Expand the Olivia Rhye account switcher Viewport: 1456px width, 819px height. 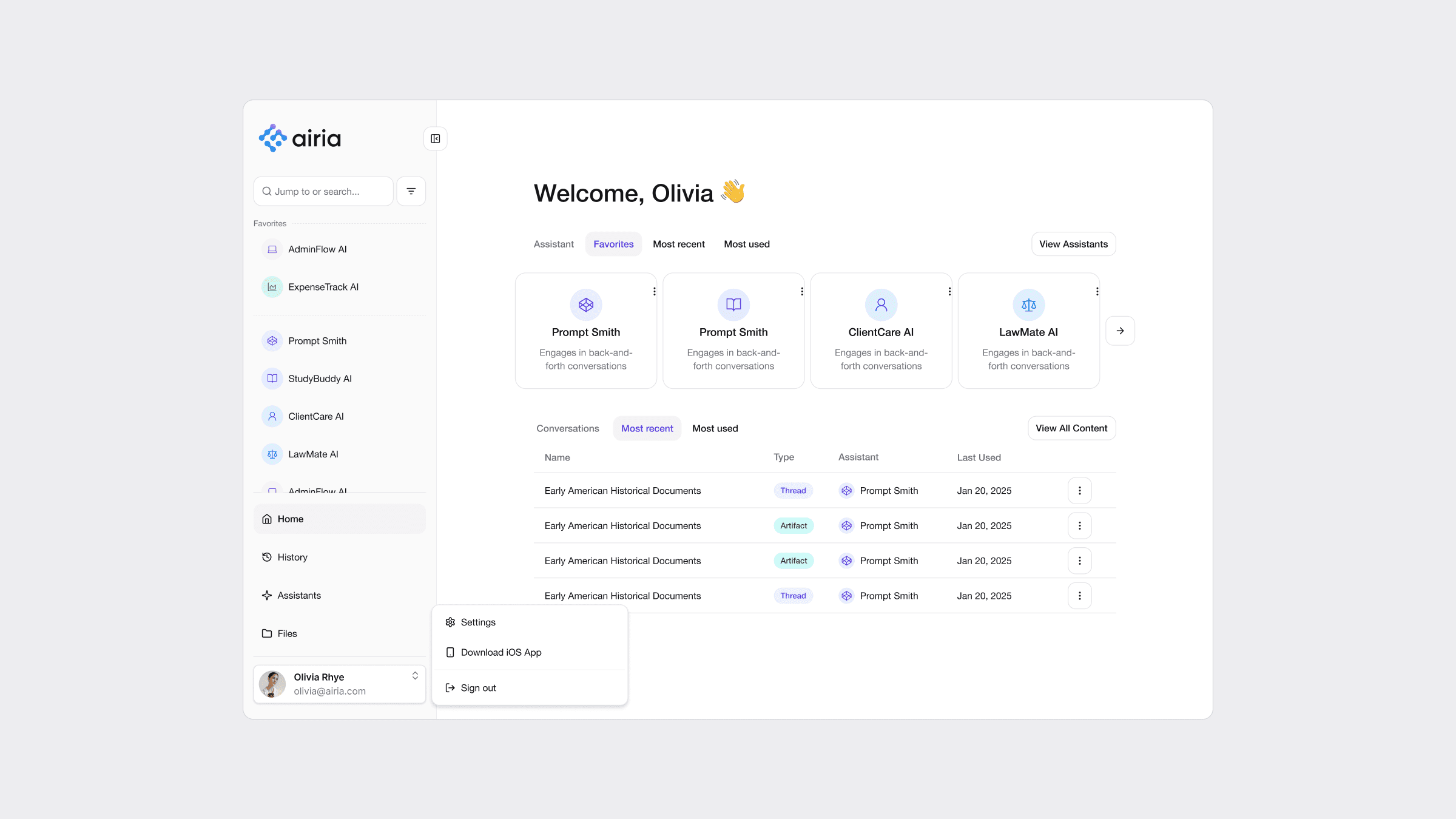(x=415, y=676)
